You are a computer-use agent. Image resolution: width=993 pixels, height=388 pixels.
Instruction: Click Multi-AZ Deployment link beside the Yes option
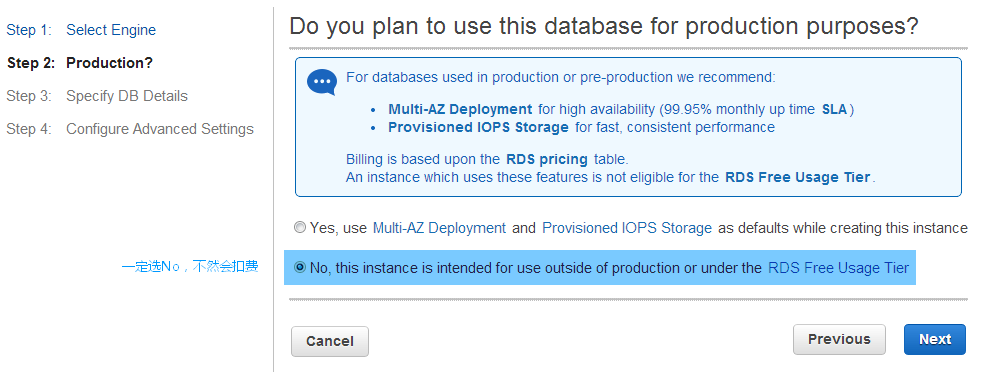coord(440,228)
